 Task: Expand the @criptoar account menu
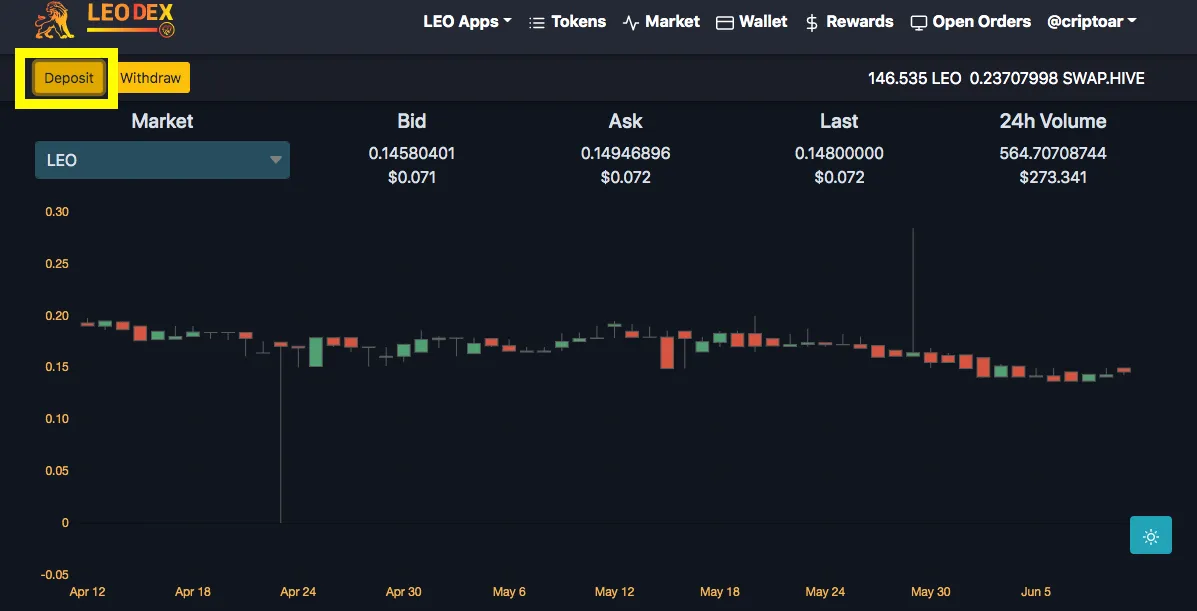pyautogui.click(x=1092, y=22)
